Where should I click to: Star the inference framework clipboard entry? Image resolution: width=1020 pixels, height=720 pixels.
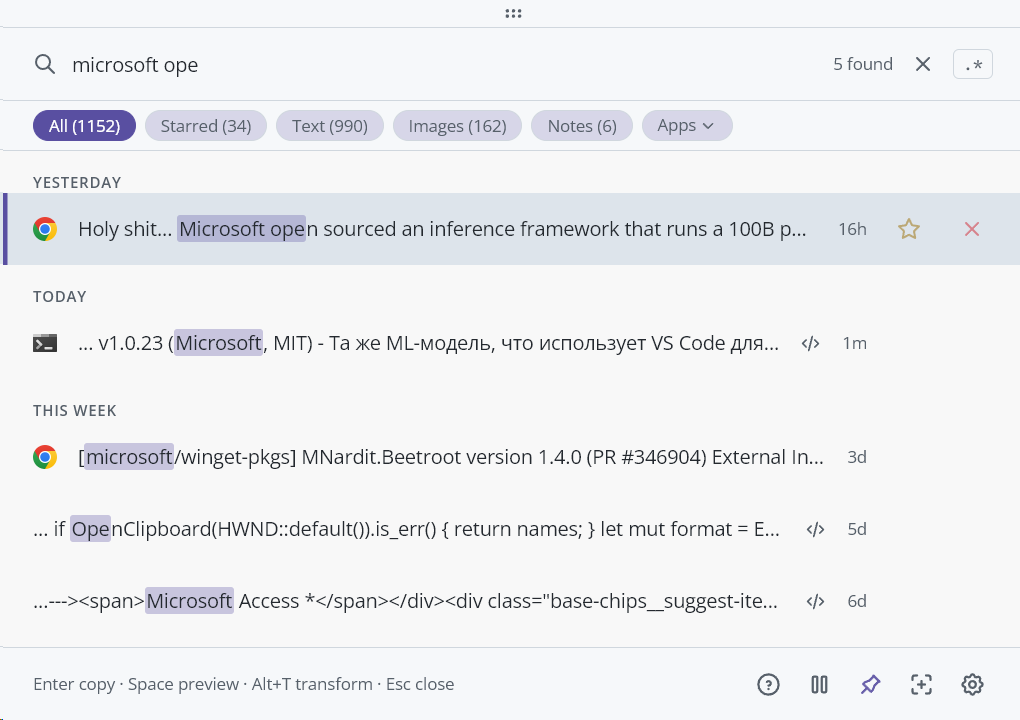pos(908,228)
